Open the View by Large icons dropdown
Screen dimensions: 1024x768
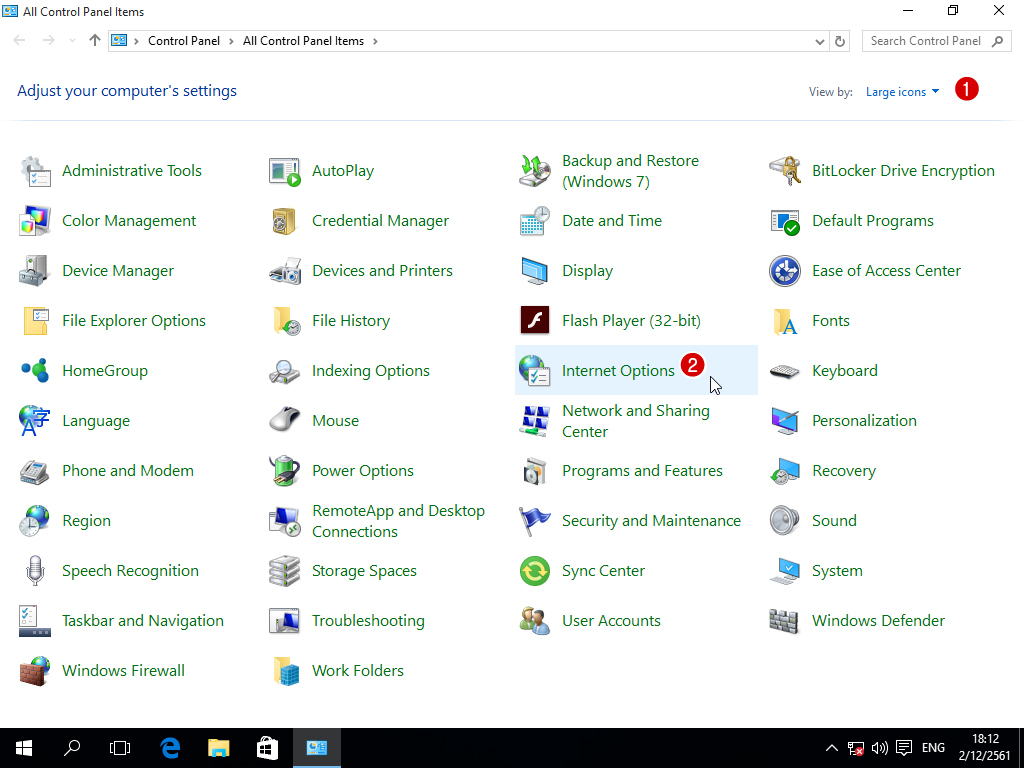(x=902, y=92)
